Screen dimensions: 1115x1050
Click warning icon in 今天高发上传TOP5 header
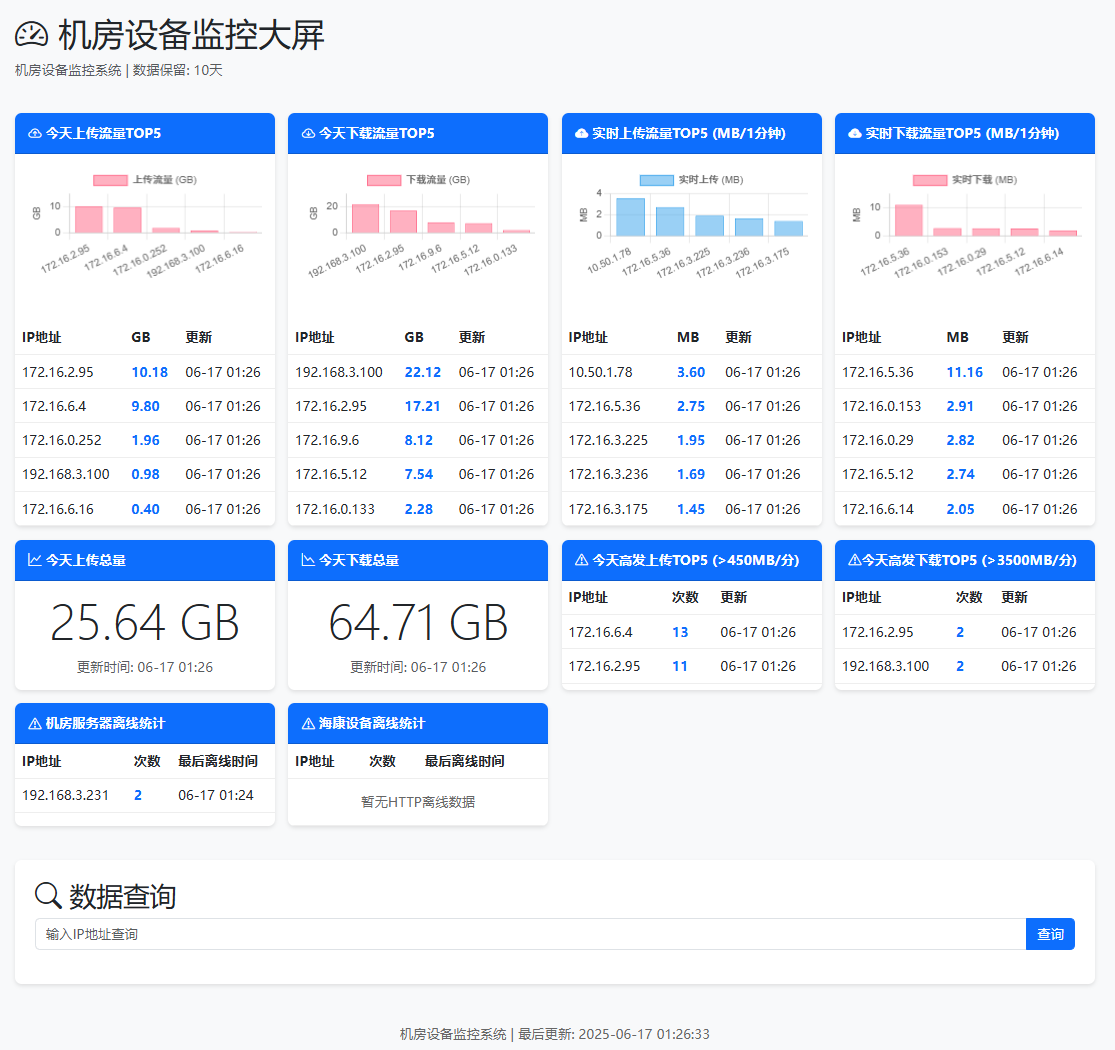tap(582, 560)
